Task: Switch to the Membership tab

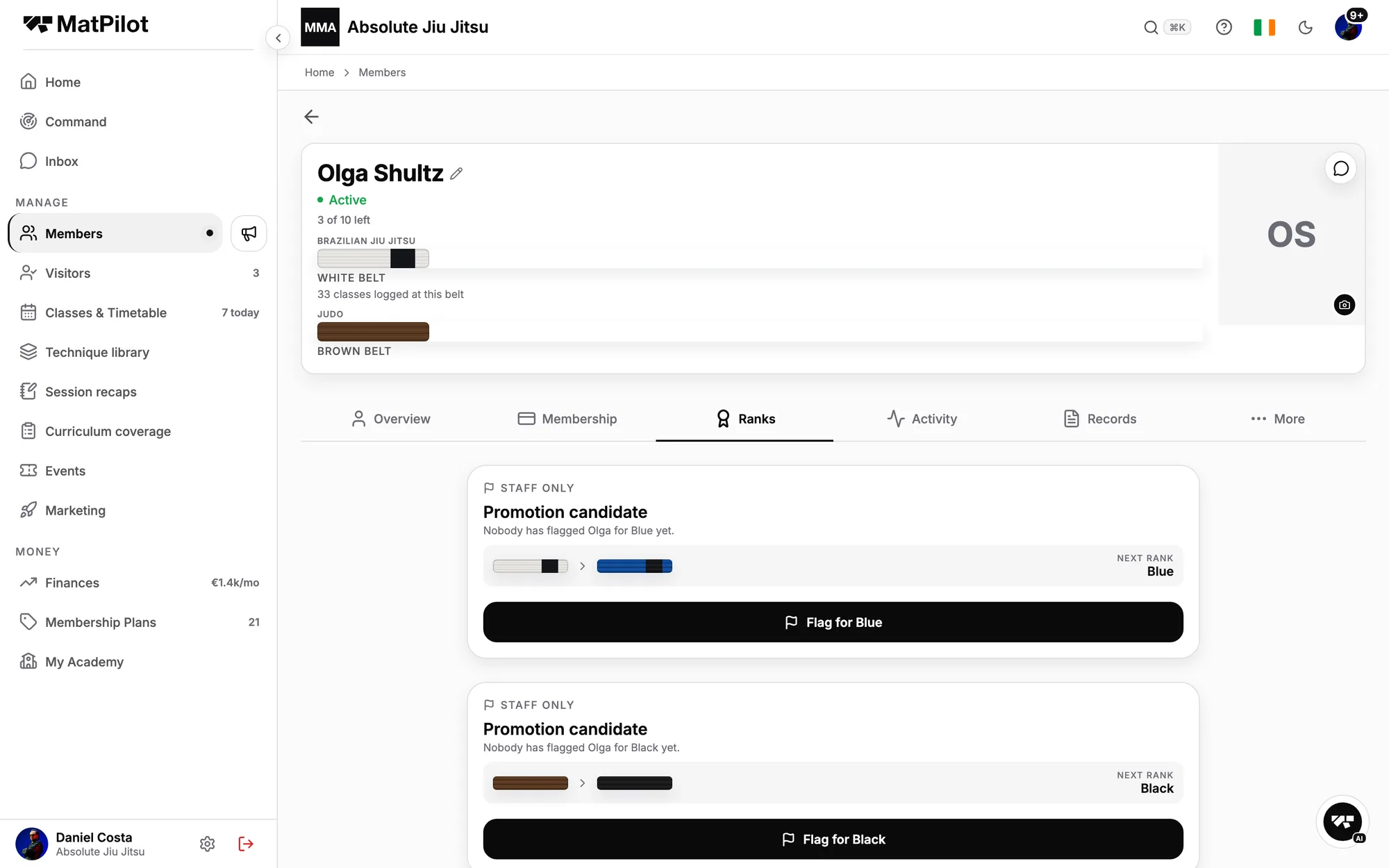Action: click(x=567, y=419)
